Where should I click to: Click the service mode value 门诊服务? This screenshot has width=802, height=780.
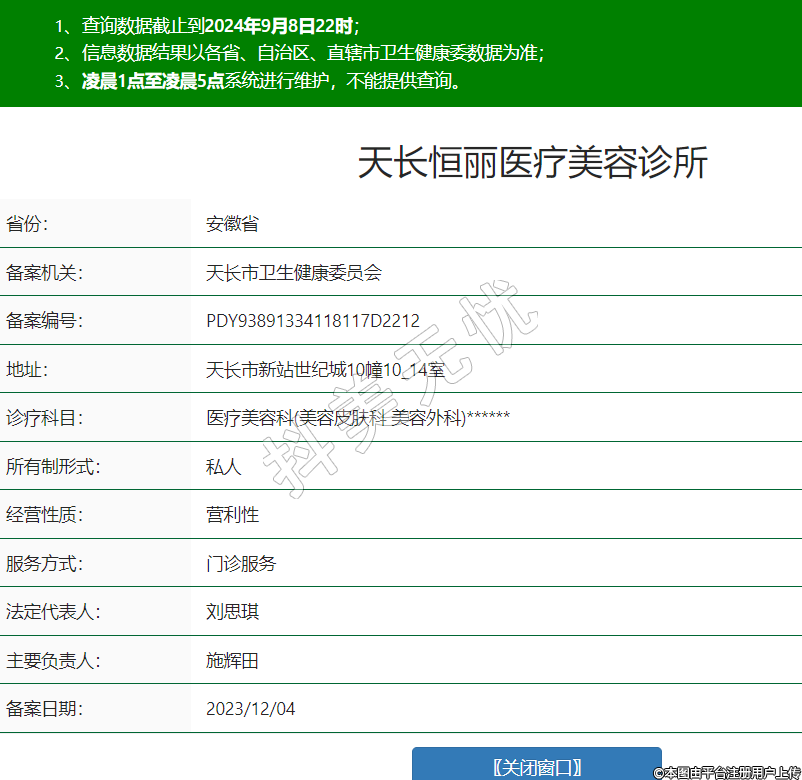click(241, 563)
